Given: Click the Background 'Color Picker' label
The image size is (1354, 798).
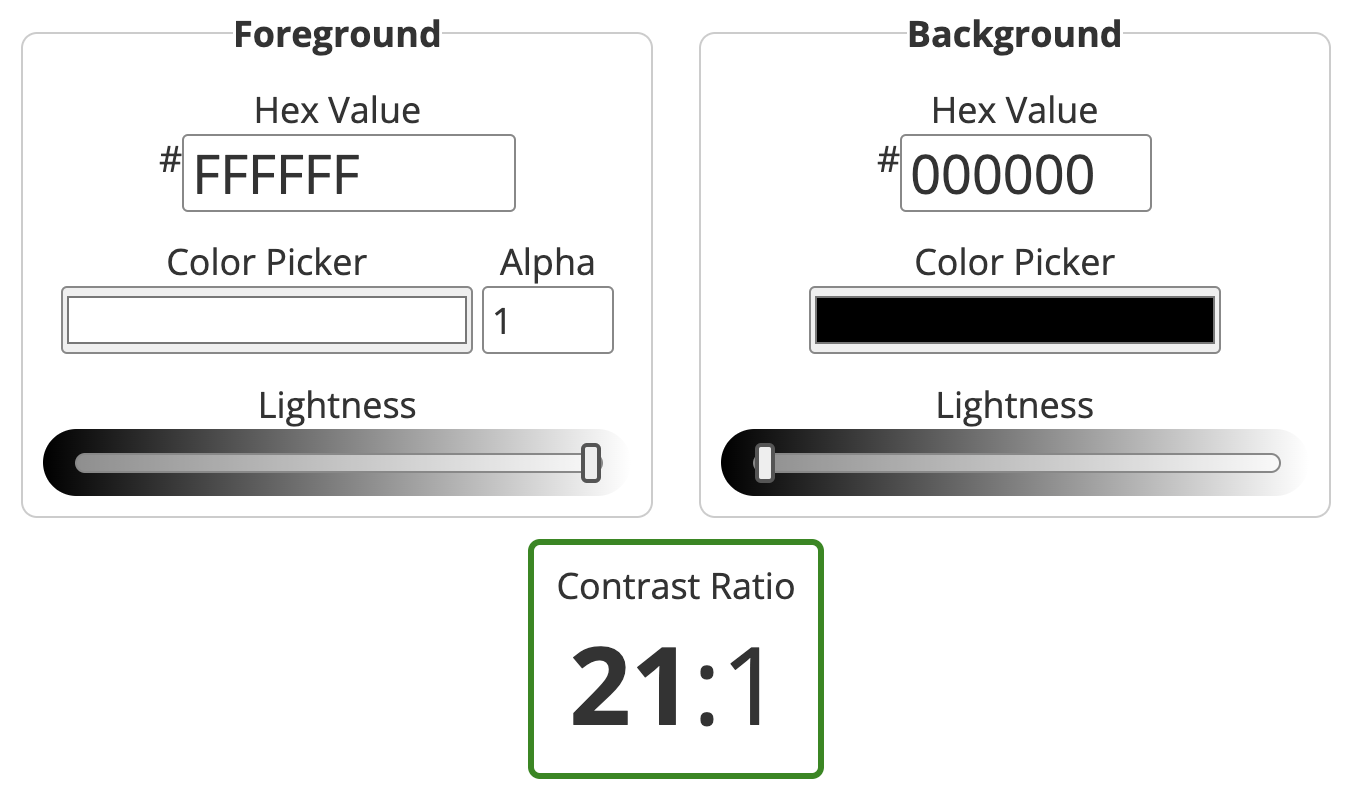Looking at the screenshot, I should tap(1014, 262).
